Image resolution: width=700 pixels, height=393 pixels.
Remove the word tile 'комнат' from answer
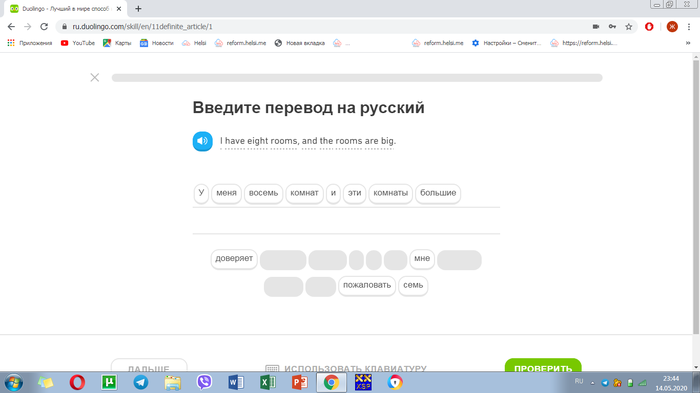tap(304, 193)
